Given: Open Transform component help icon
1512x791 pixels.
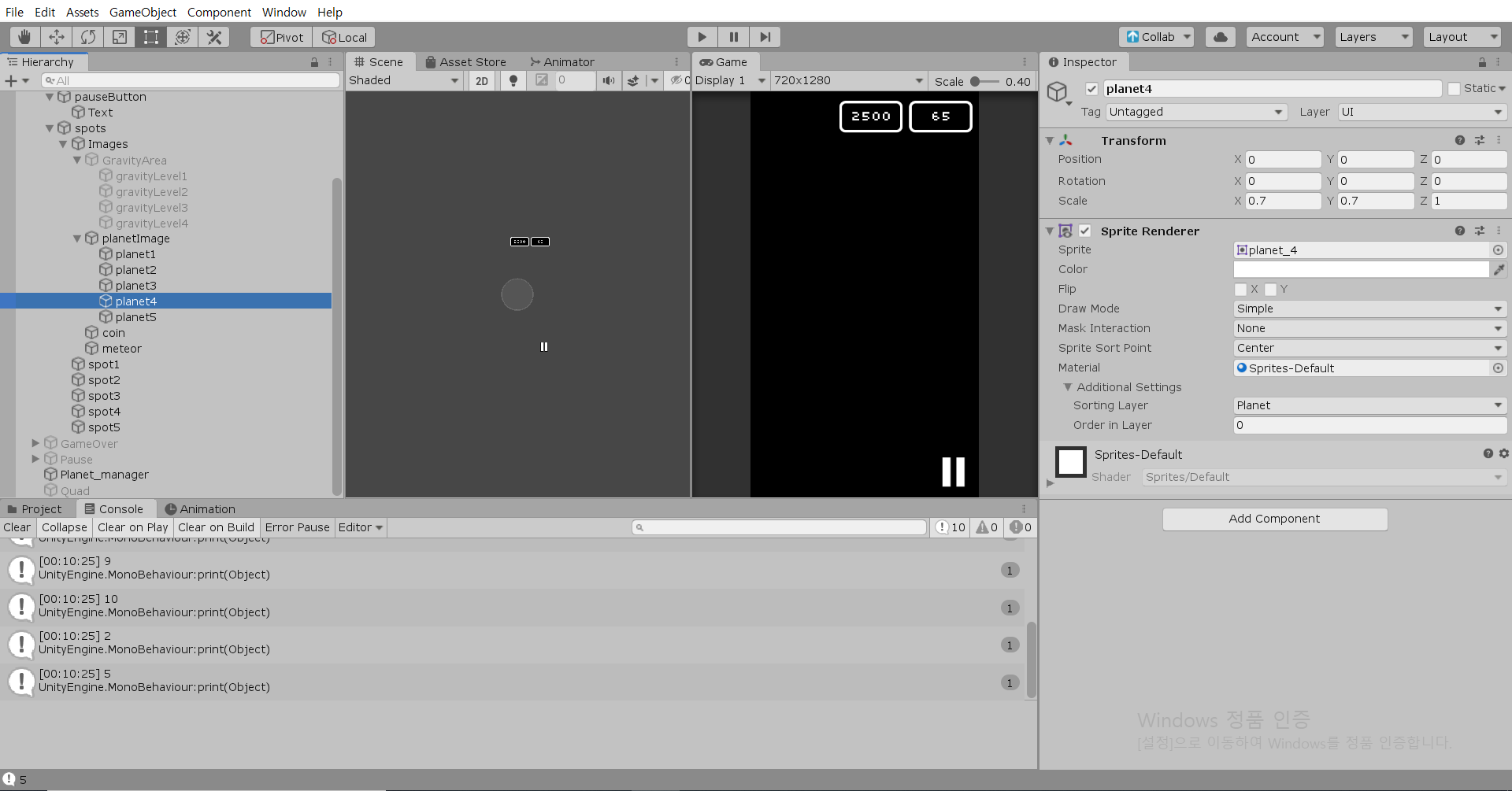Looking at the screenshot, I should [1459, 140].
